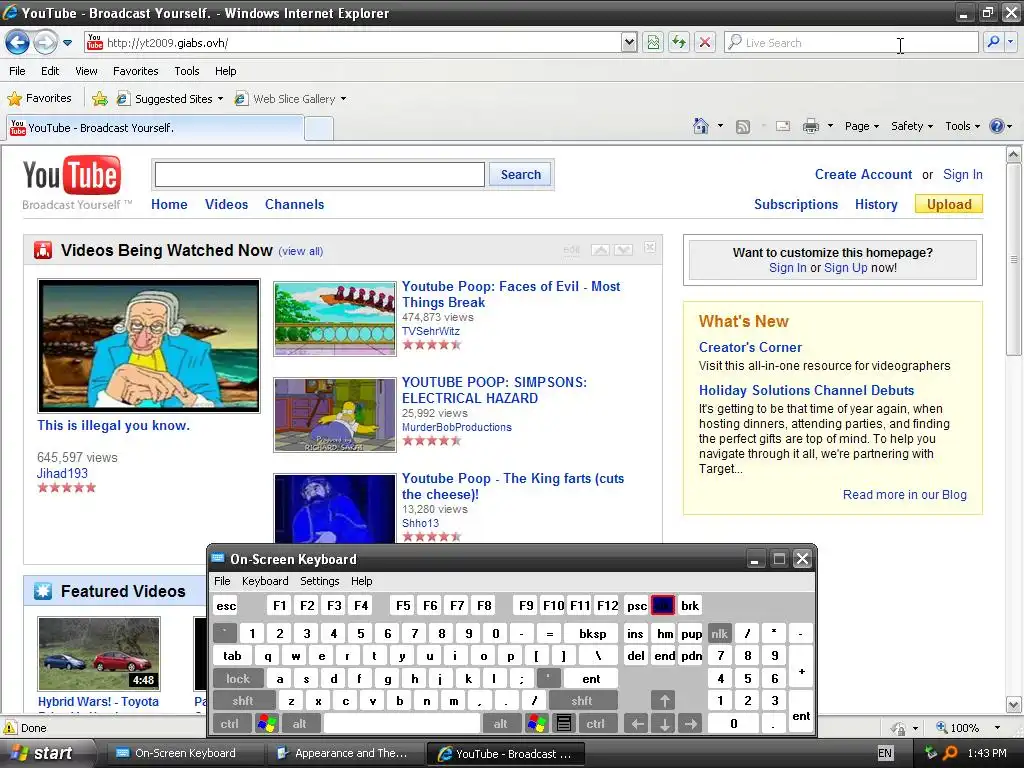1024x768 pixels.
Task: Toggle the nlk (Num Lock) key on On-Screen Keyboard
Action: pos(720,633)
